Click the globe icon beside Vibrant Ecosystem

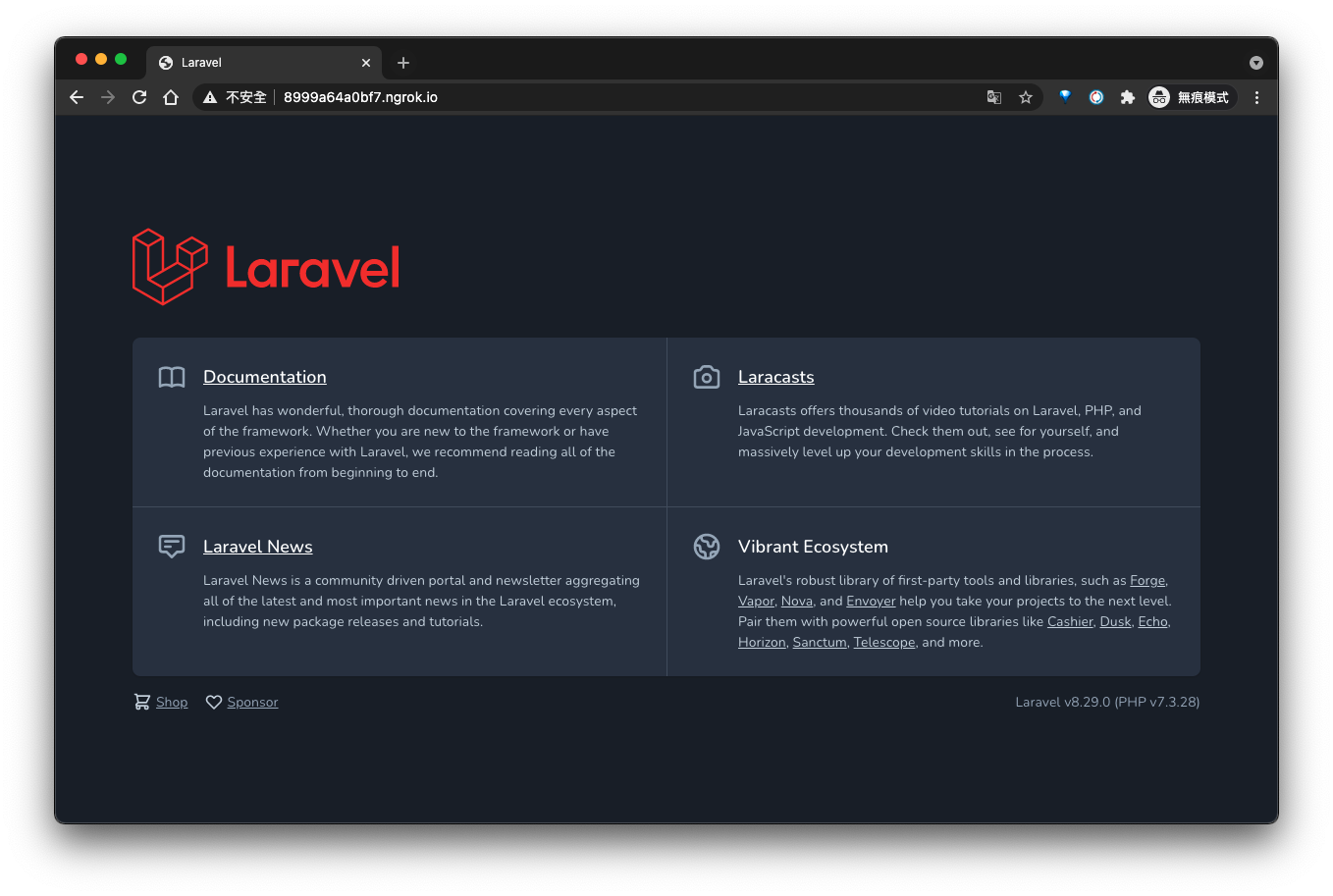point(707,547)
